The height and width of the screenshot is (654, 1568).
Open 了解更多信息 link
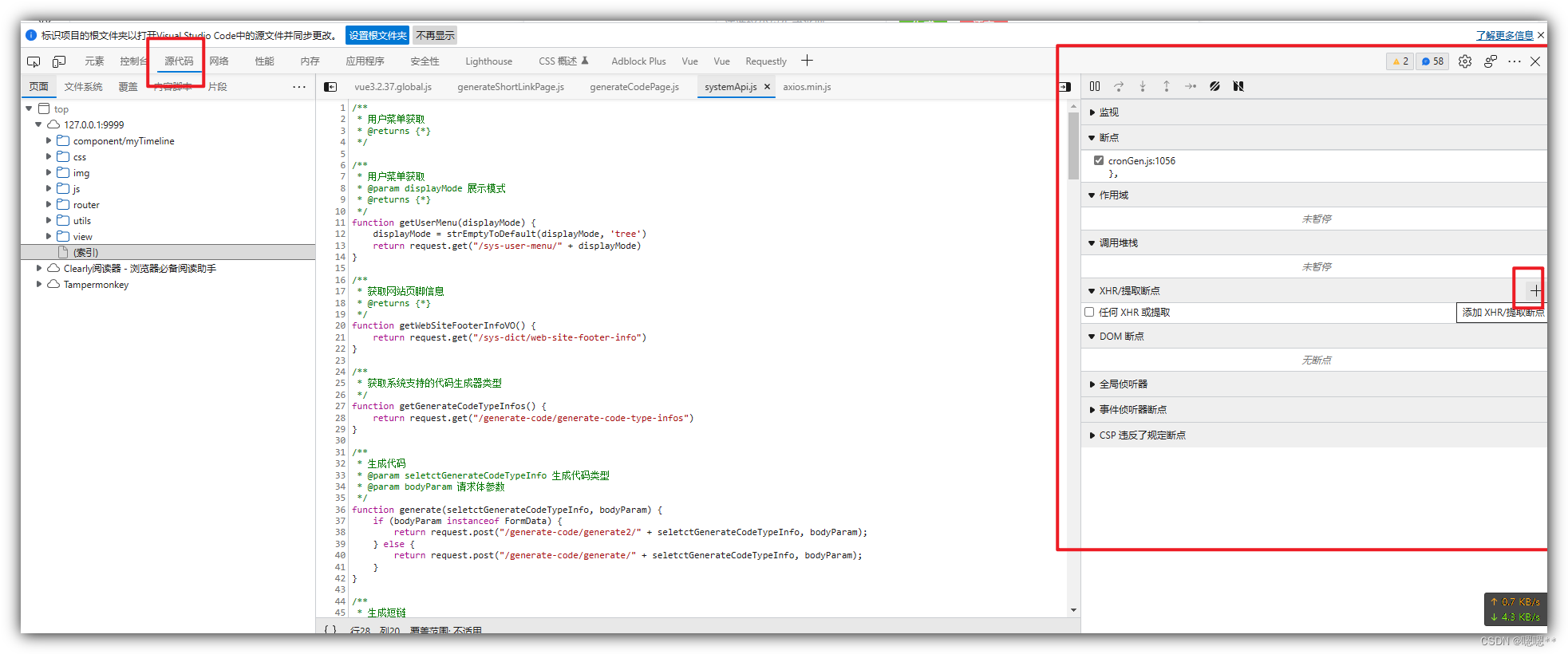1504,35
